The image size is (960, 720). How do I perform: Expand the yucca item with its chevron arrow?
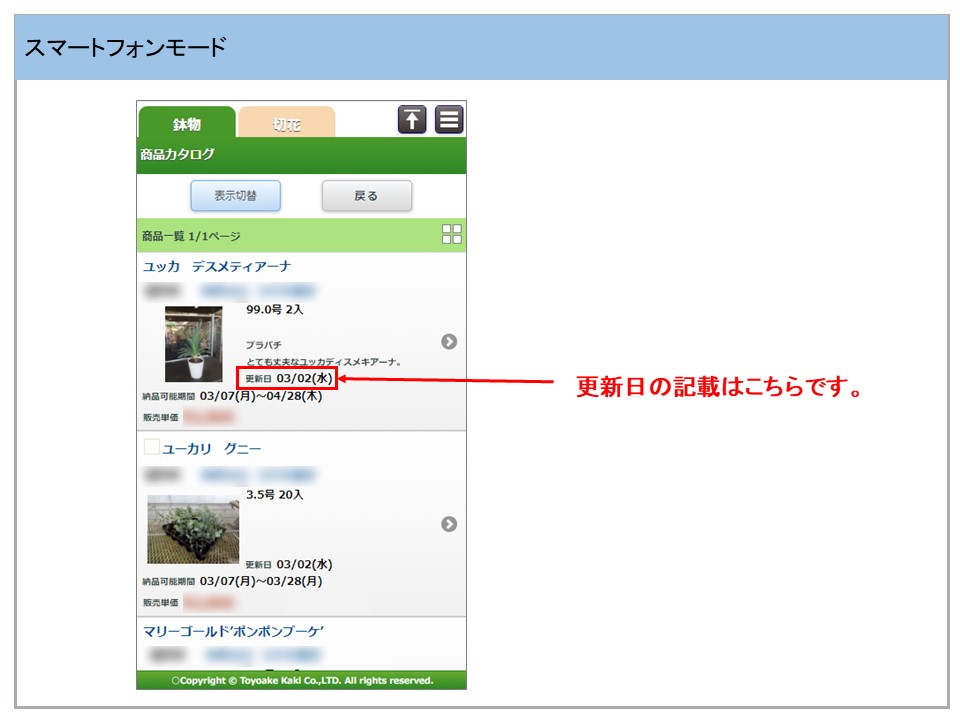click(x=449, y=342)
